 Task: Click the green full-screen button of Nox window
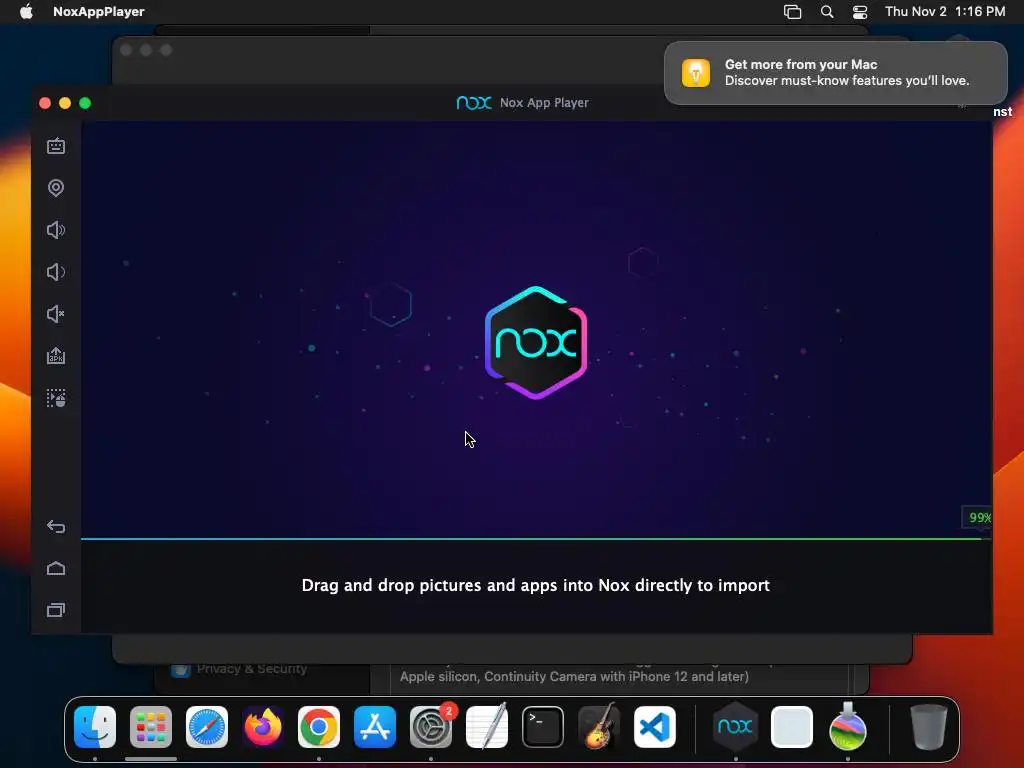pos(85,103)
